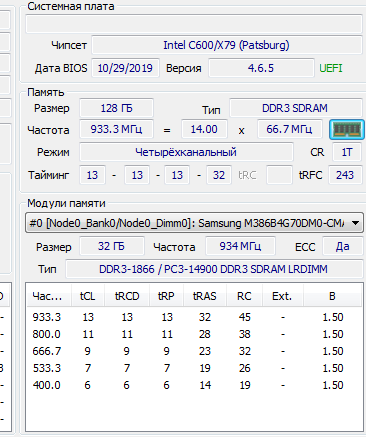Click the empty tRC field
This screenshot has height=437, width=366.
point(279,175)
